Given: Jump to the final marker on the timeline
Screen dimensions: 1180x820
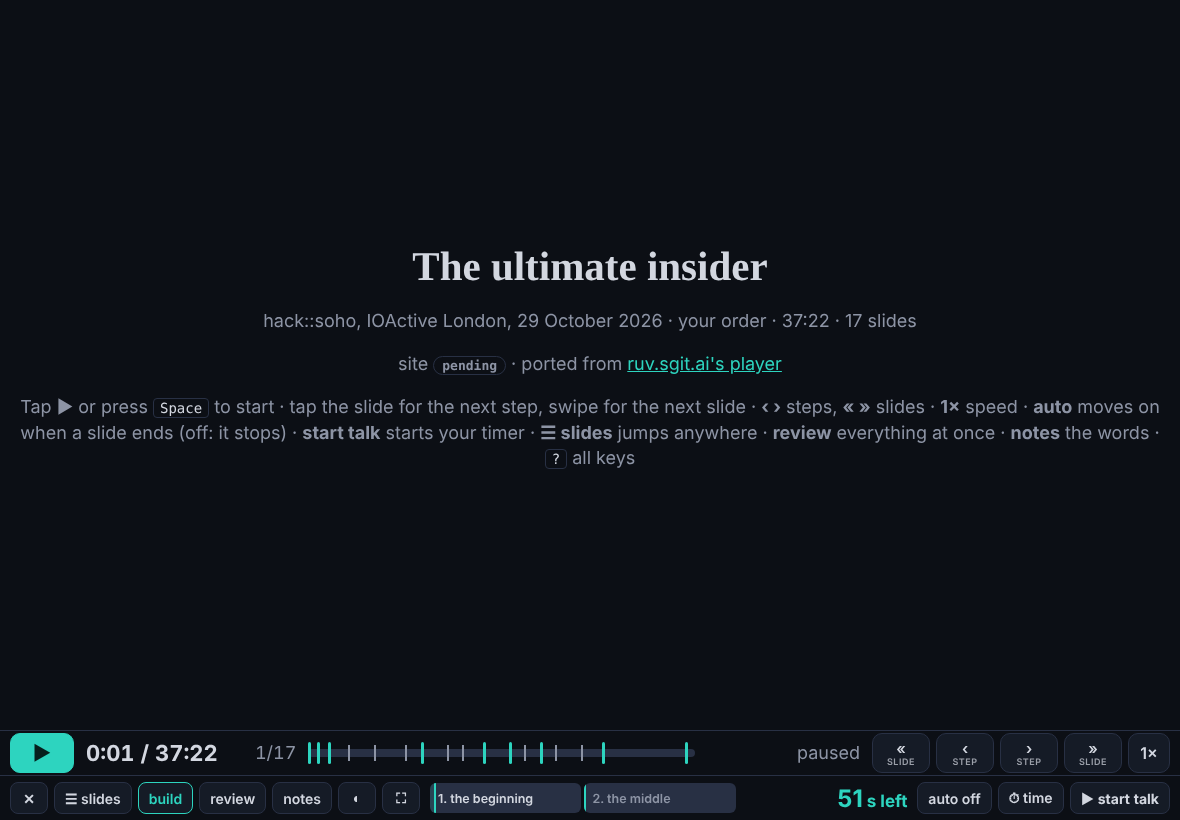Looking at the screenshot, I should coord(686,753).
